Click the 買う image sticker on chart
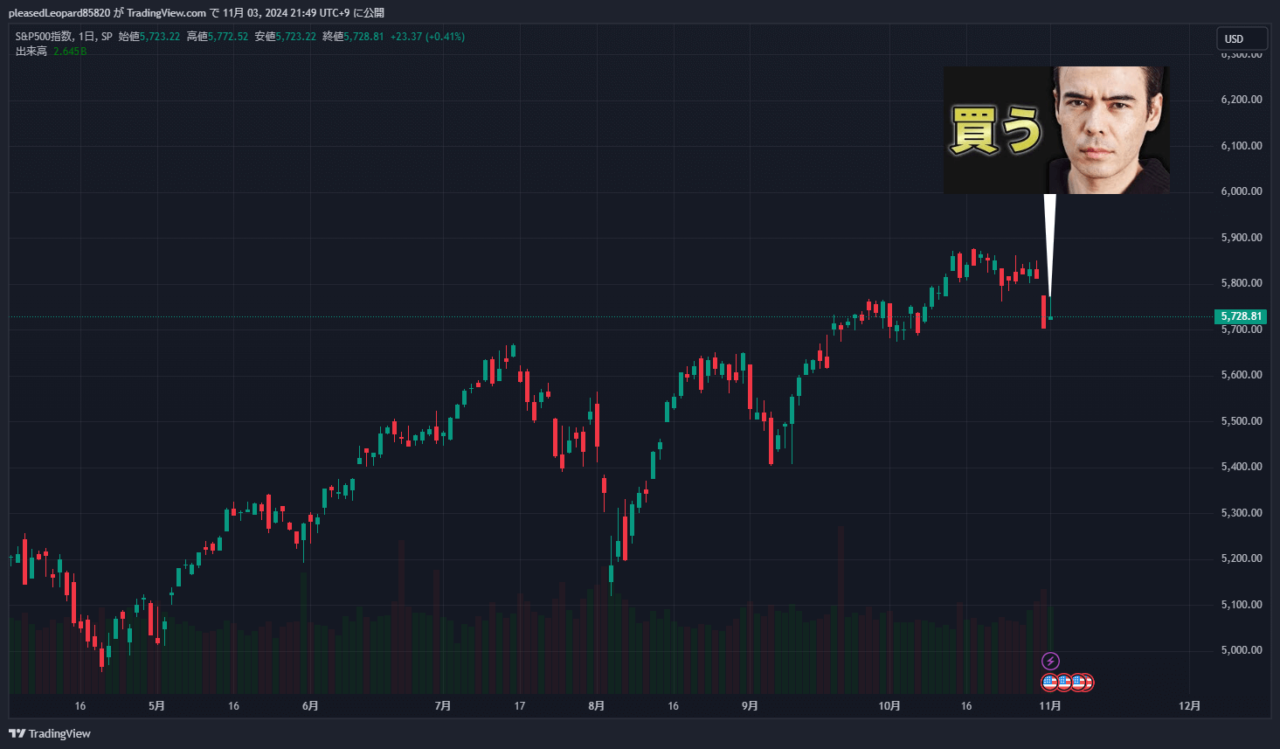 point(1056,130)
